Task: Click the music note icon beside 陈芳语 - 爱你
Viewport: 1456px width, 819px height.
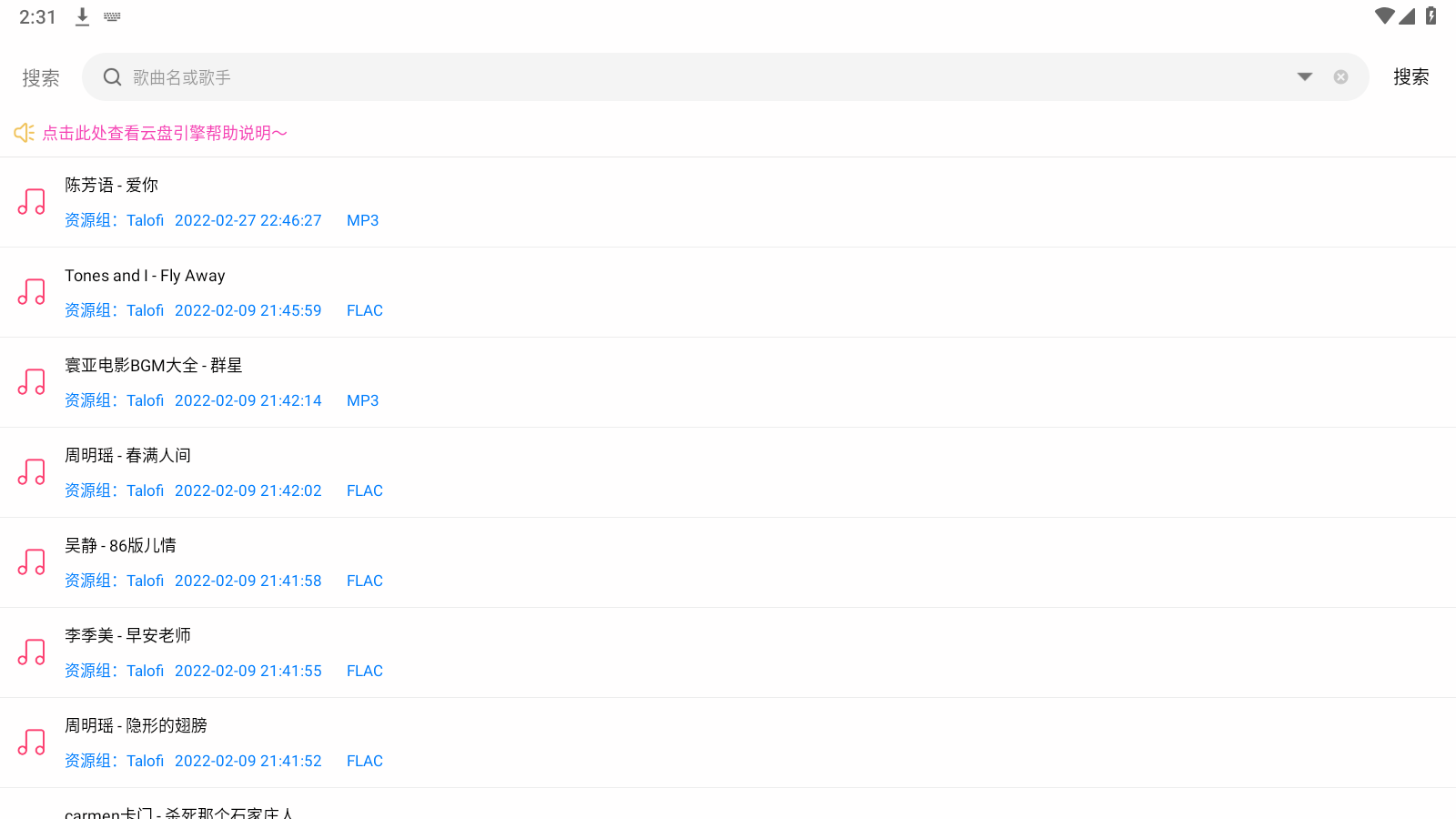Action: [x=32, y=202]
